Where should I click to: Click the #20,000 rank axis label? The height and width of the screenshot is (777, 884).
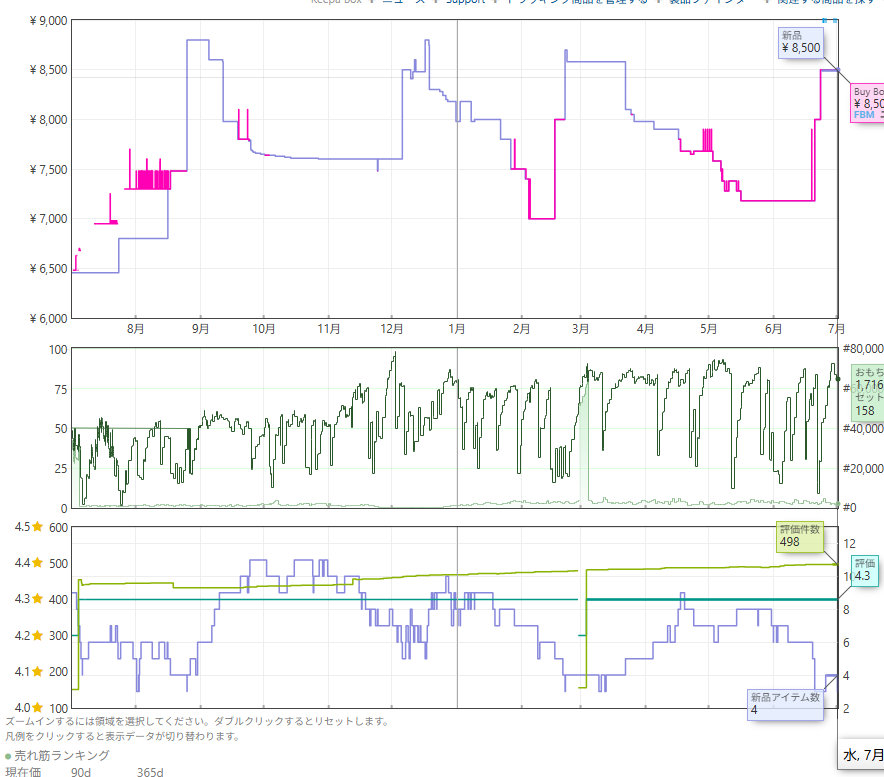coord(863,469)
